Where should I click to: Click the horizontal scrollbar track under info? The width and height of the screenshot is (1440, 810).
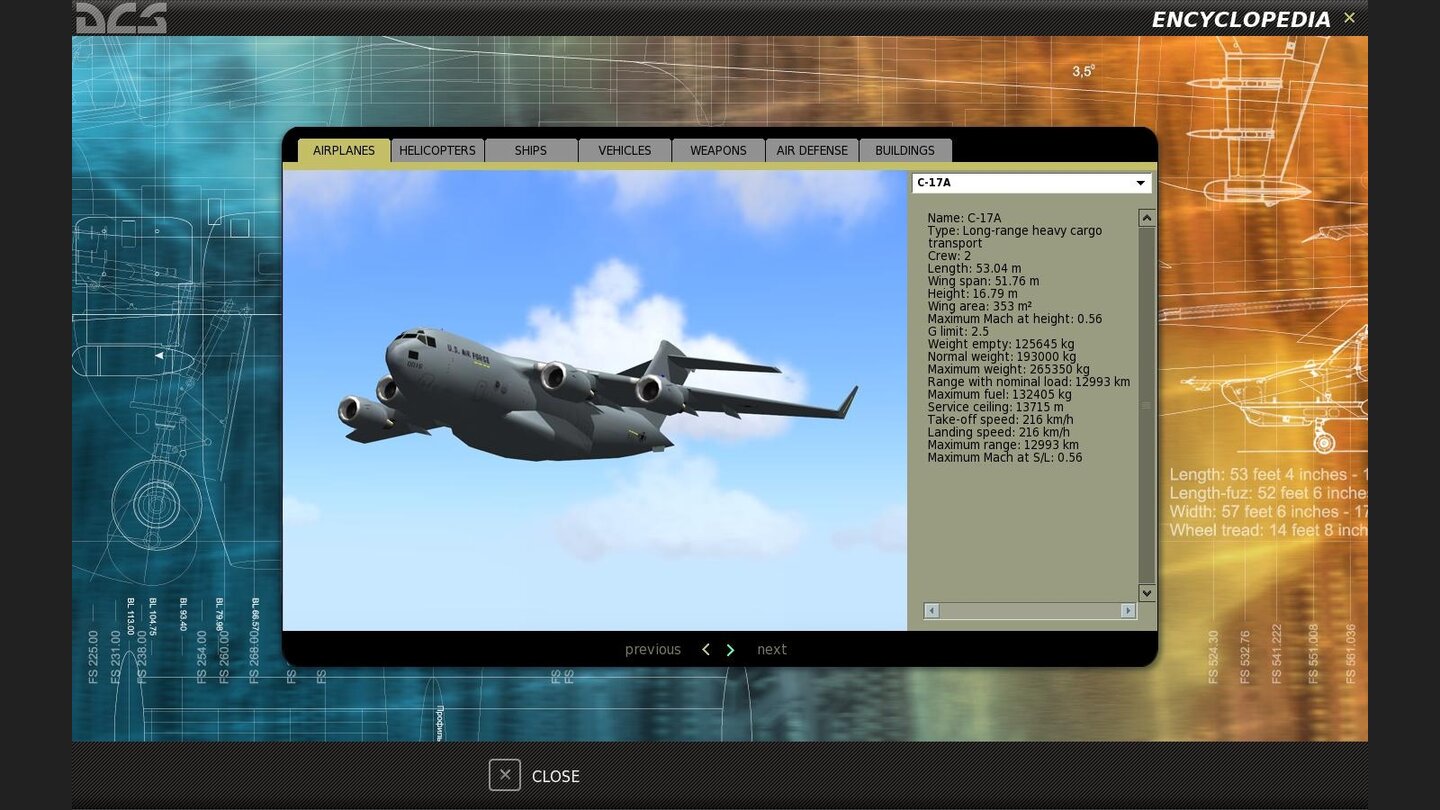[x=1030, y=610]
